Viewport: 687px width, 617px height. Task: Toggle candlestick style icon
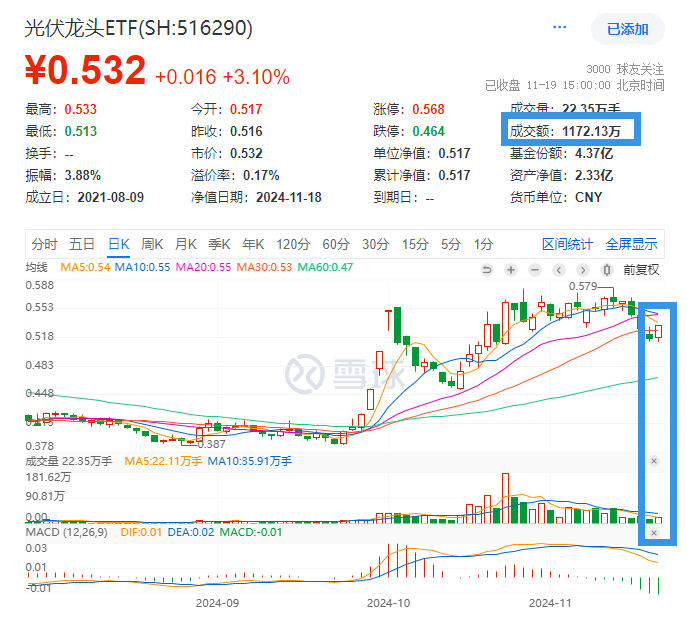[607, 270]
